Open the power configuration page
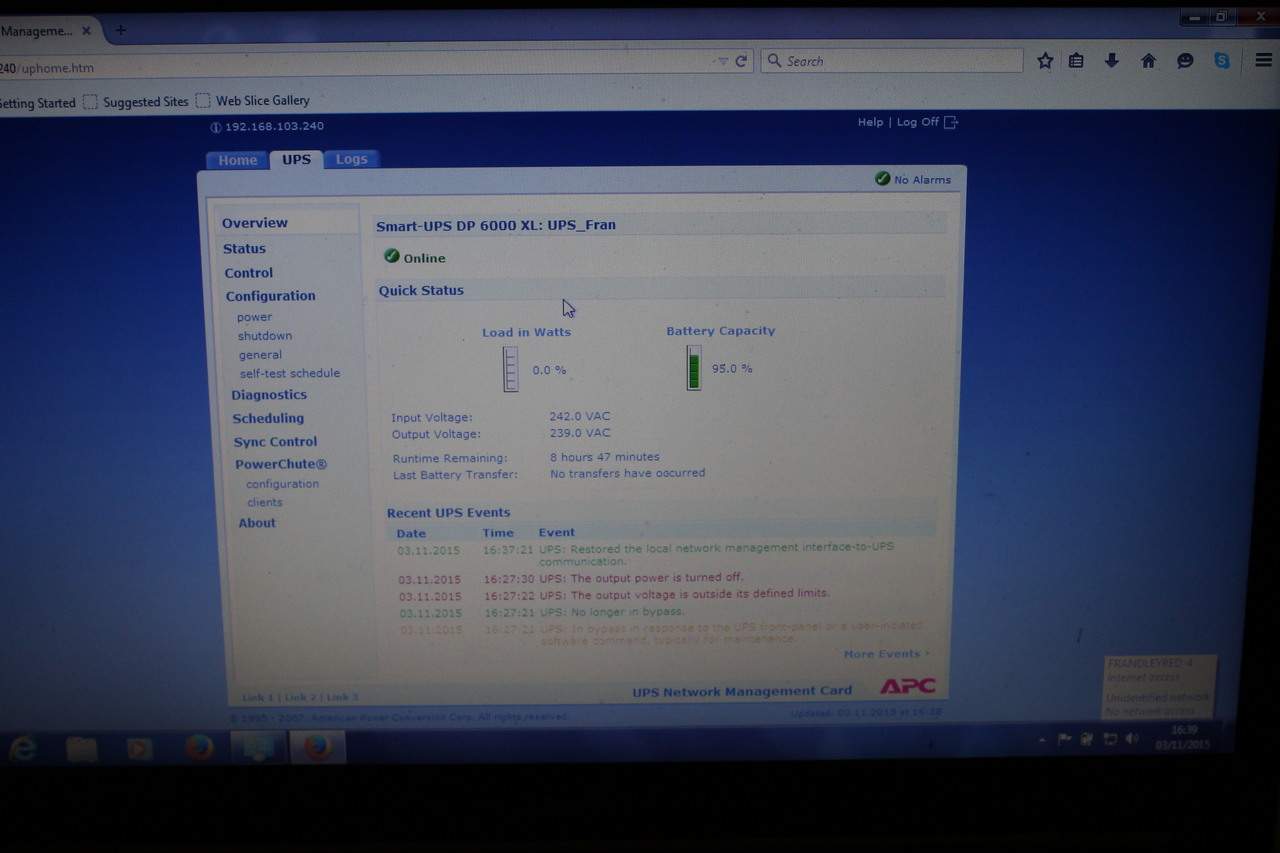1280x853 pixels. (254, 317)
